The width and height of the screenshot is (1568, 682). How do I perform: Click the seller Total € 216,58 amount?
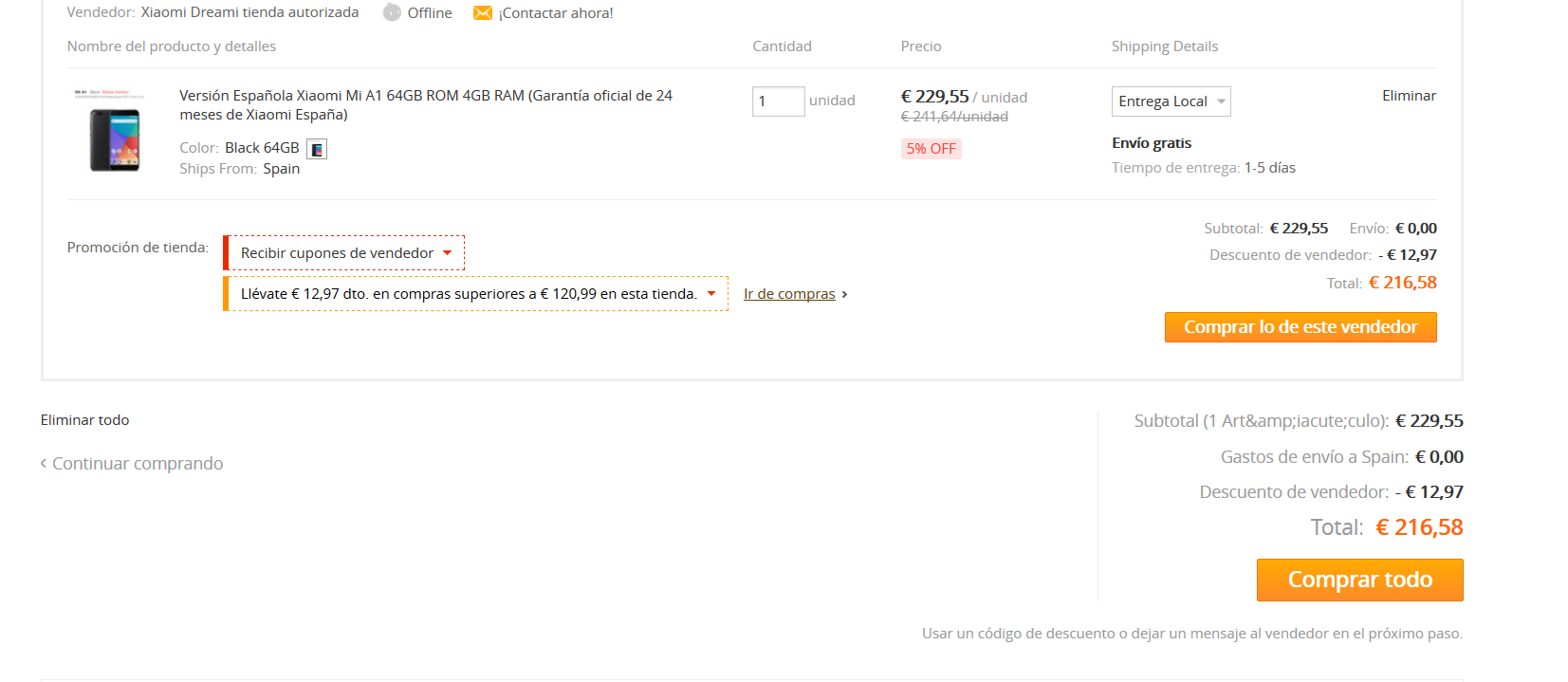click(1402, 283)
